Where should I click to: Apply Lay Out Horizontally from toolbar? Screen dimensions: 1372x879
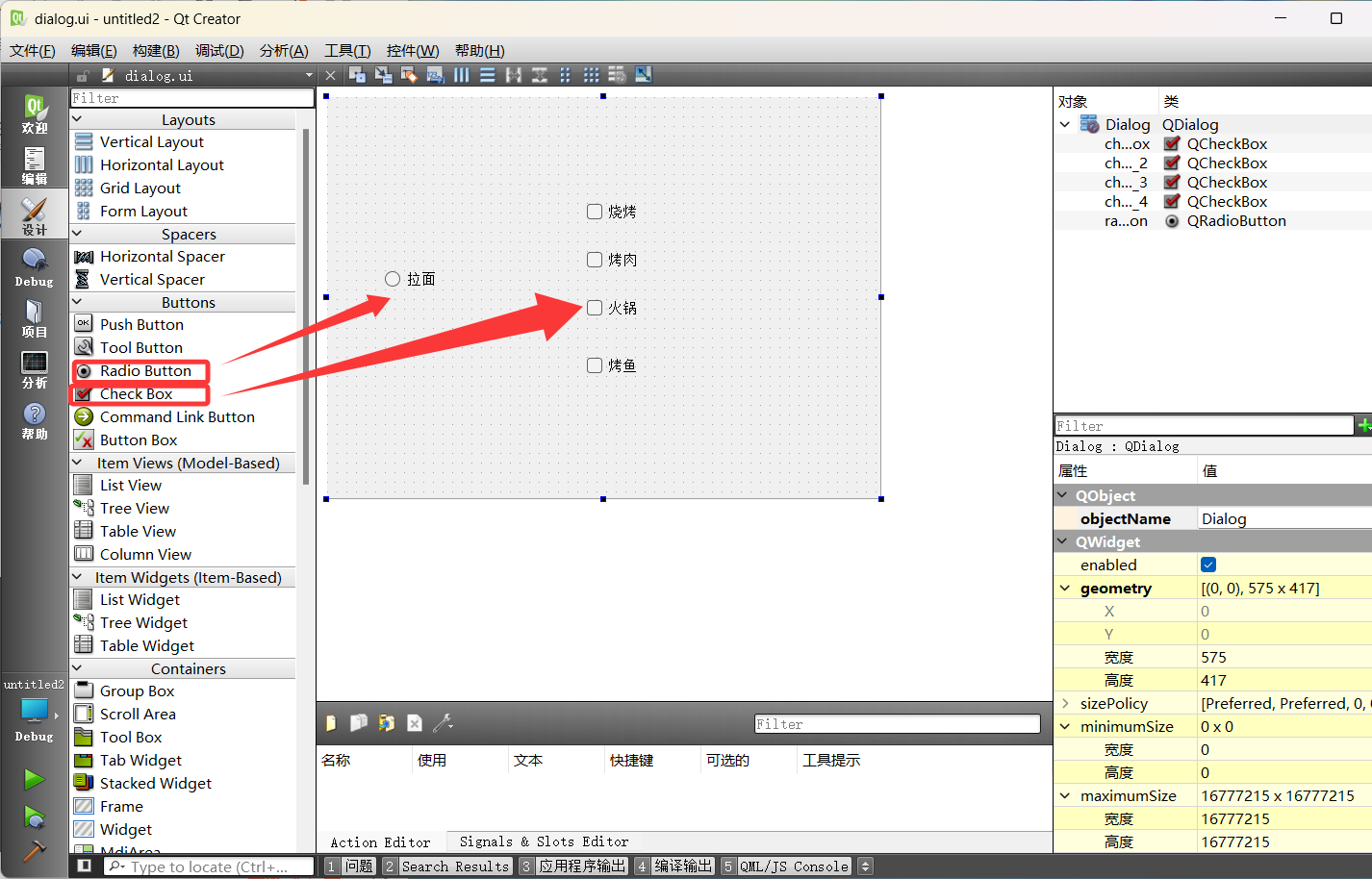click(x=462, y=75)
